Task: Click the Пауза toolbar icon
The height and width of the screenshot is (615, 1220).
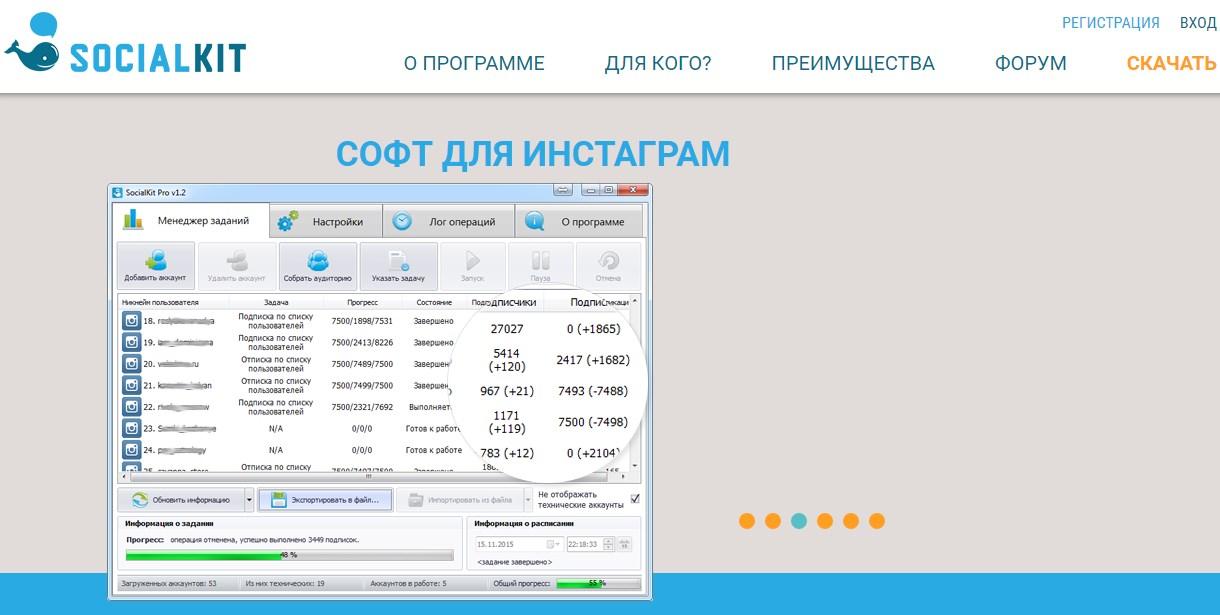Action: 541,261
